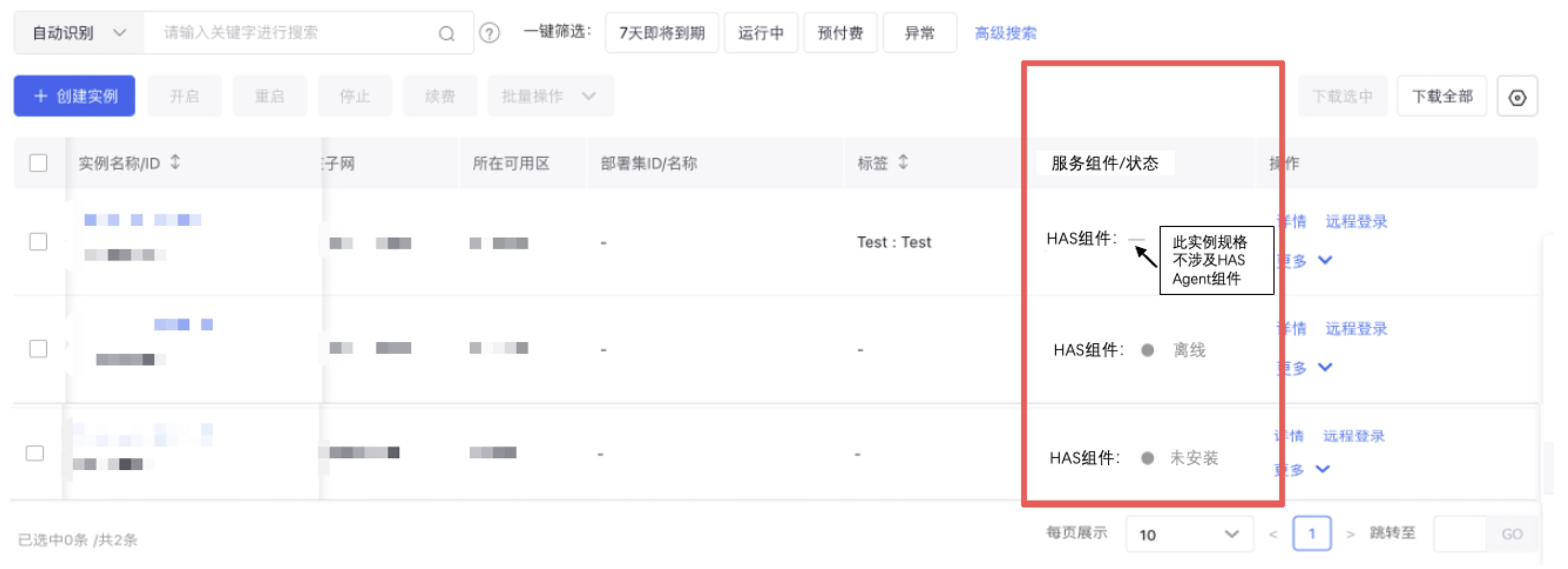1568x569 pixels.
Task: Sort by the 标签 column arrows
Action: tap(903, 162)
